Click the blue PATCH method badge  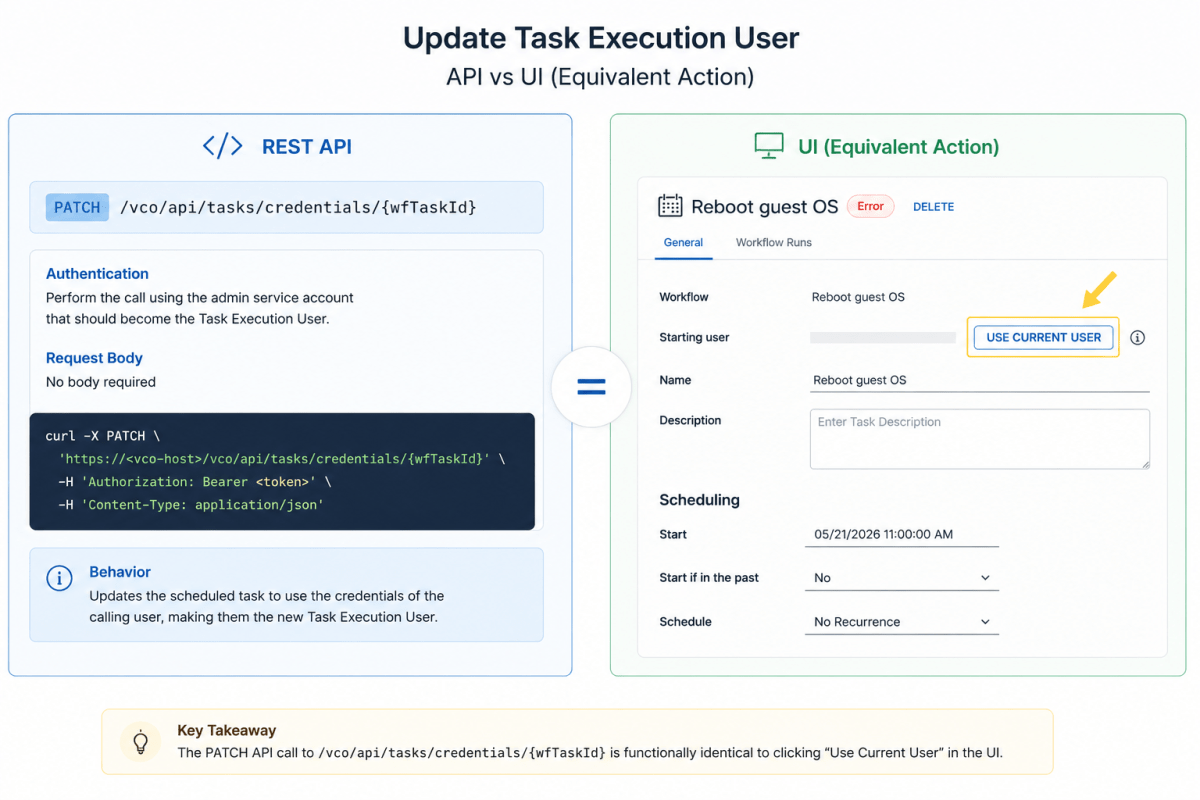77,207
